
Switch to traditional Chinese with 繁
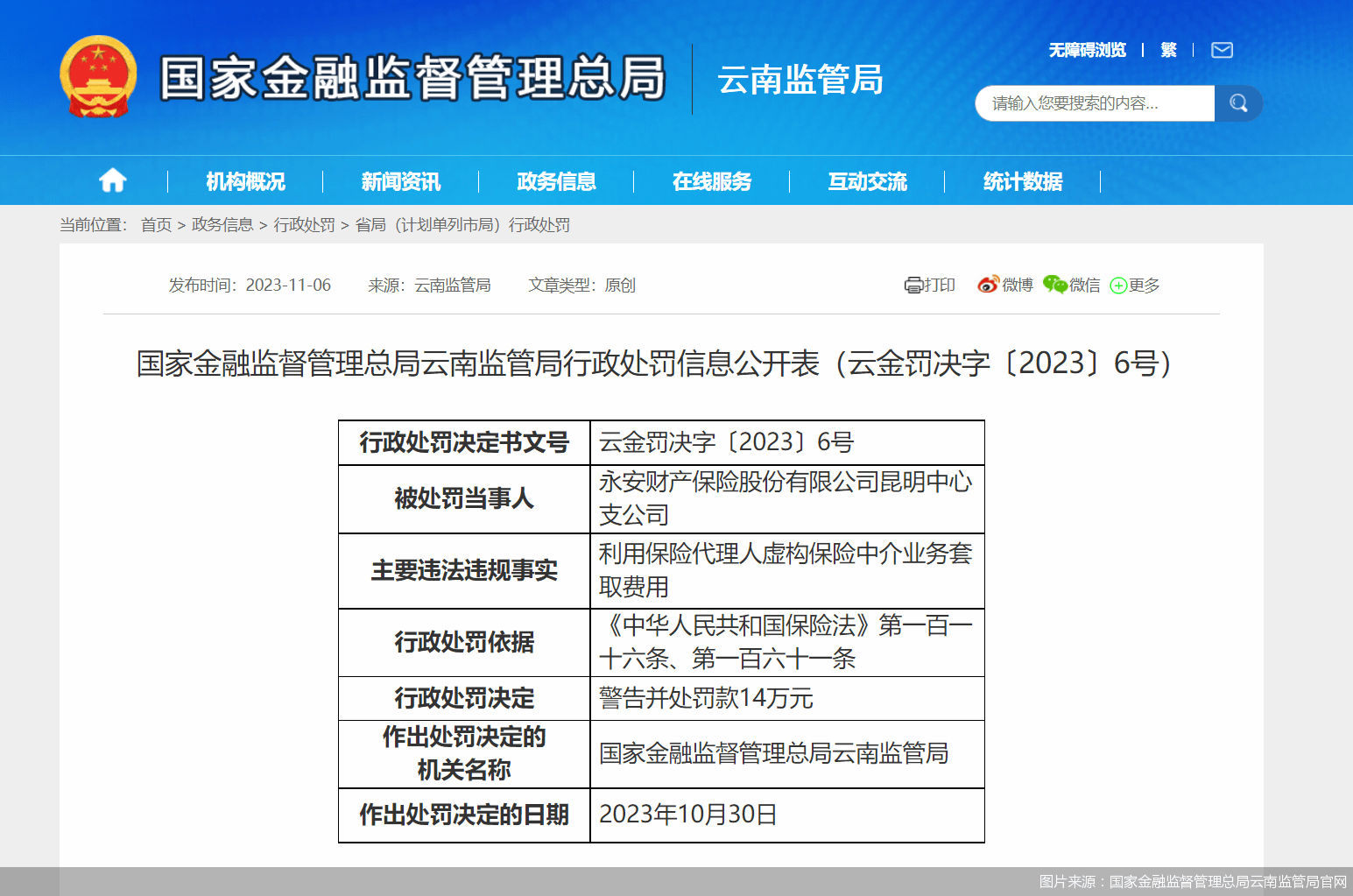(x=1168, y=50)
